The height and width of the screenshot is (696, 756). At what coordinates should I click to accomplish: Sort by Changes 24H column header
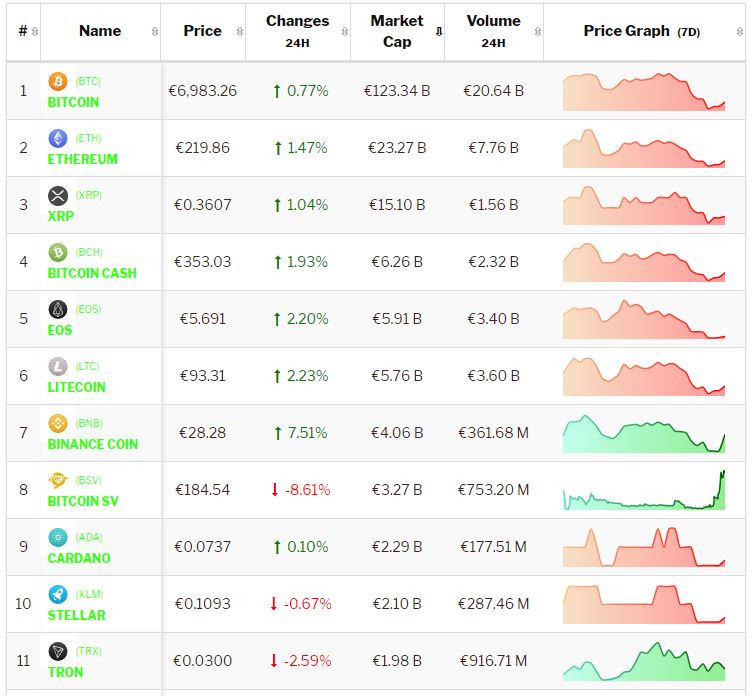tap(297, 31)
